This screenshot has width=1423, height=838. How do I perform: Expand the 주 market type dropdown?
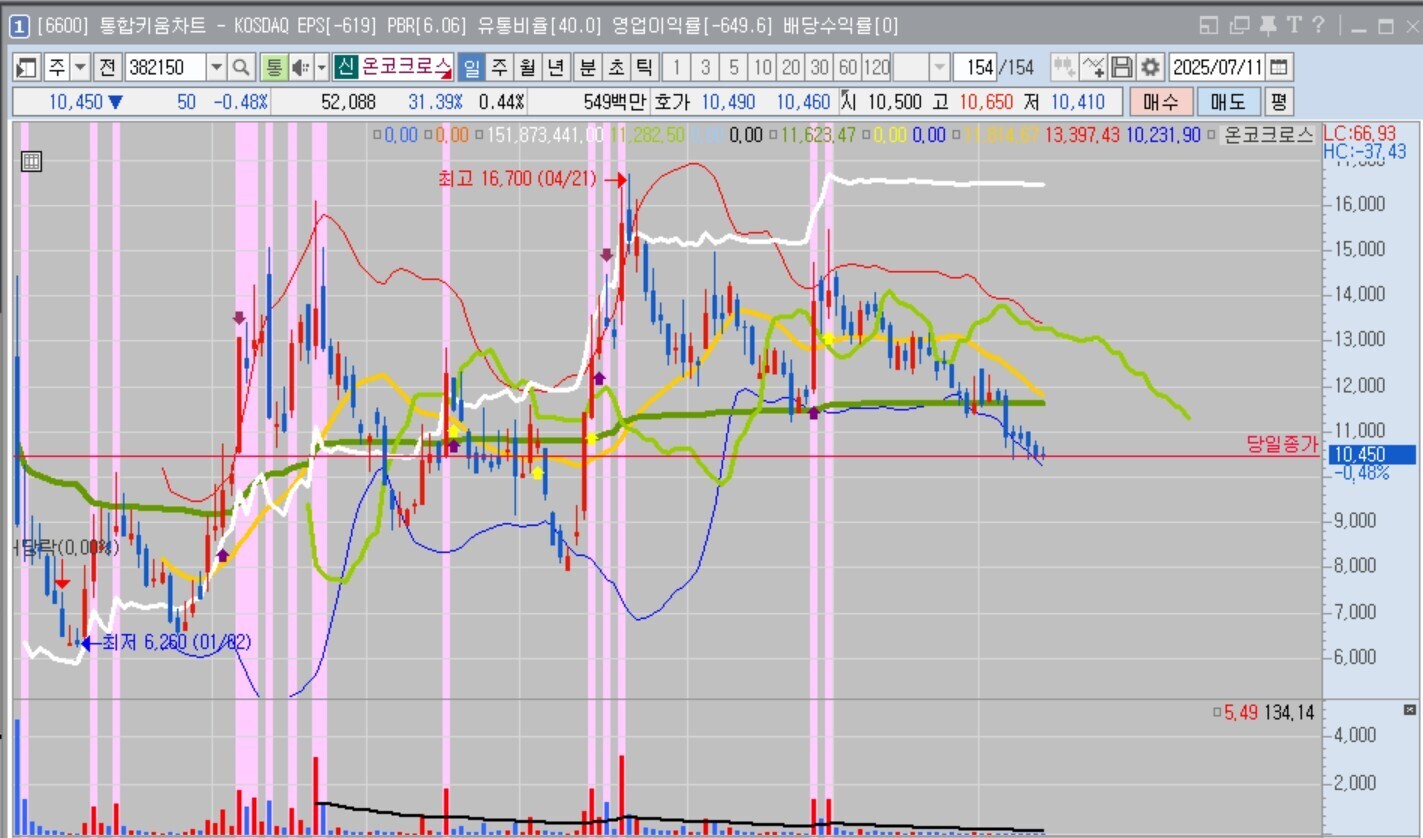click(x=81, y=68)
